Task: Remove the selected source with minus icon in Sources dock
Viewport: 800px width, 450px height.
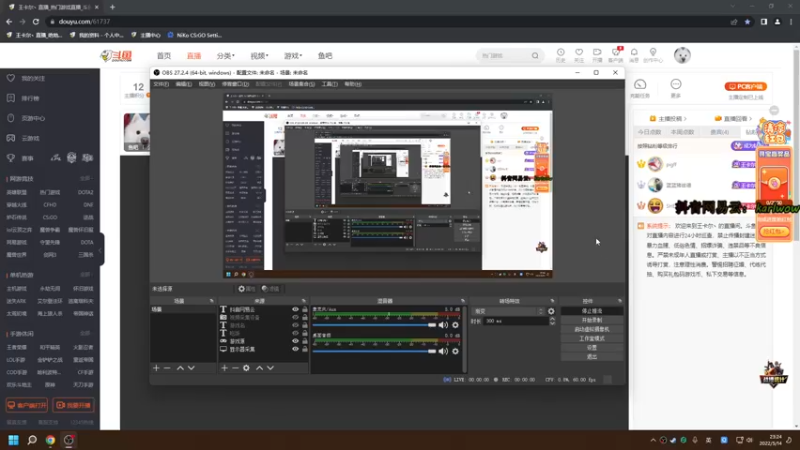Action: coord(235,368)
